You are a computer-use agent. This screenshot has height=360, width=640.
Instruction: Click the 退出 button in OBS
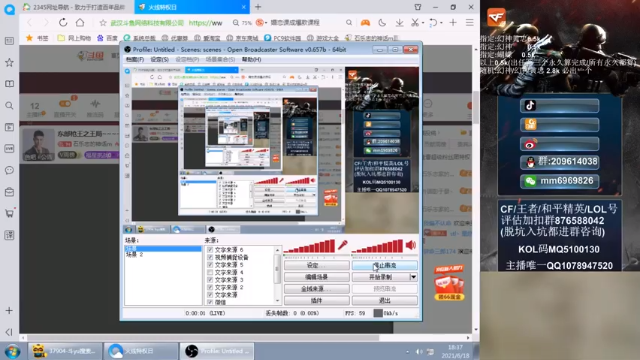384,300
